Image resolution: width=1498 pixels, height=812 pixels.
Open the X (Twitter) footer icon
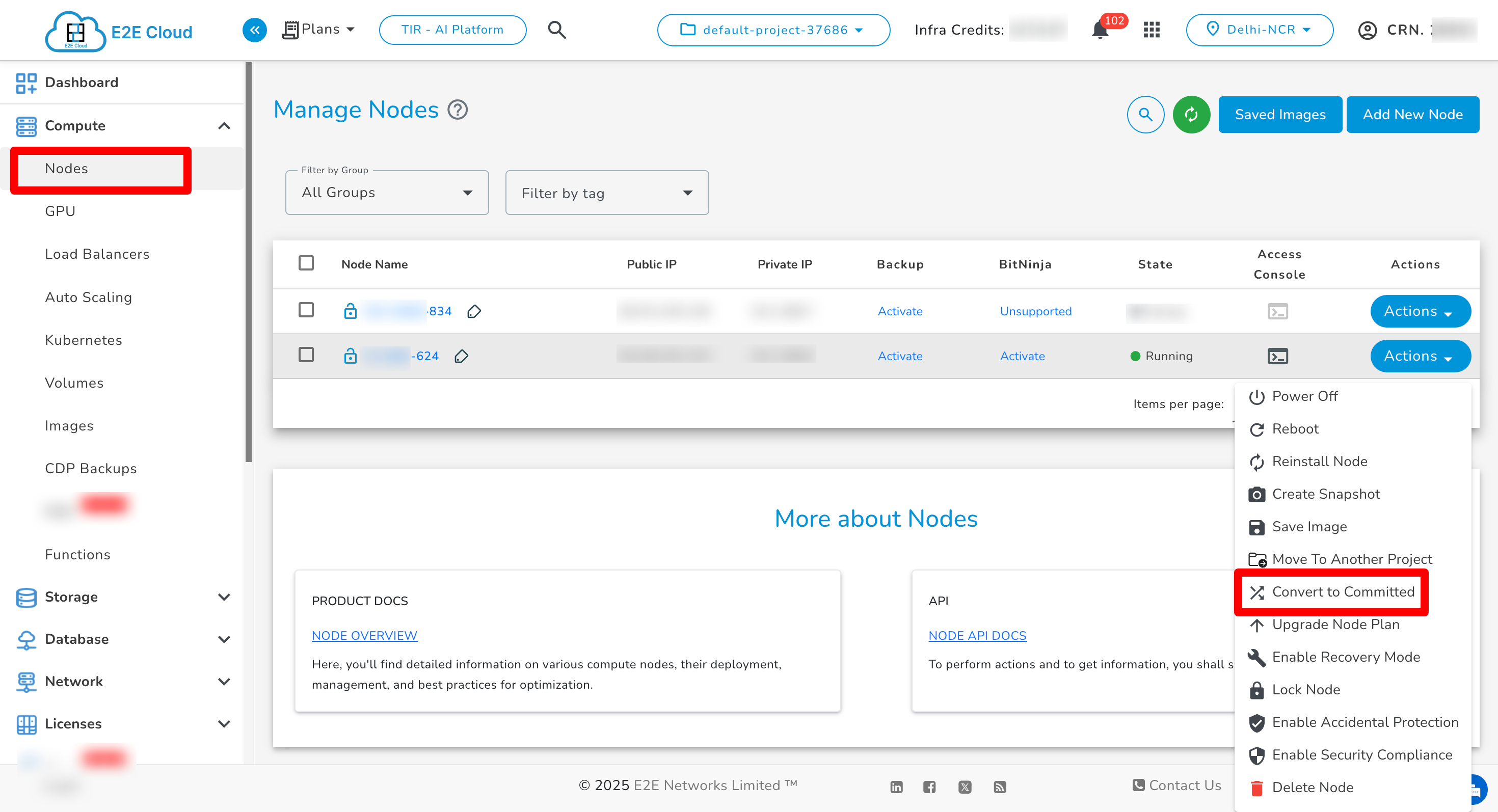(x=965, y=787)
